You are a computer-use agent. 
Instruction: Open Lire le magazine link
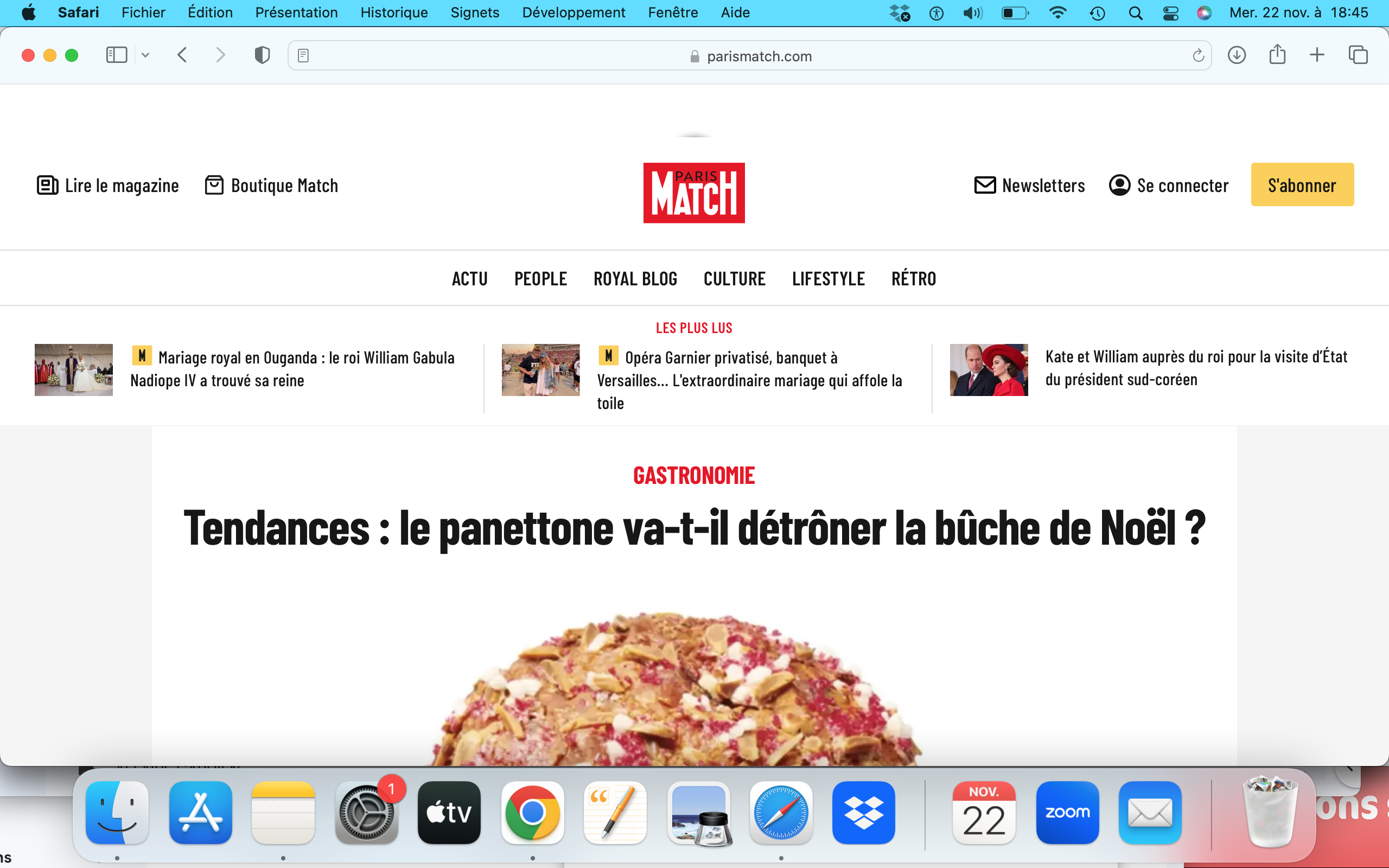tap(108, 186)
